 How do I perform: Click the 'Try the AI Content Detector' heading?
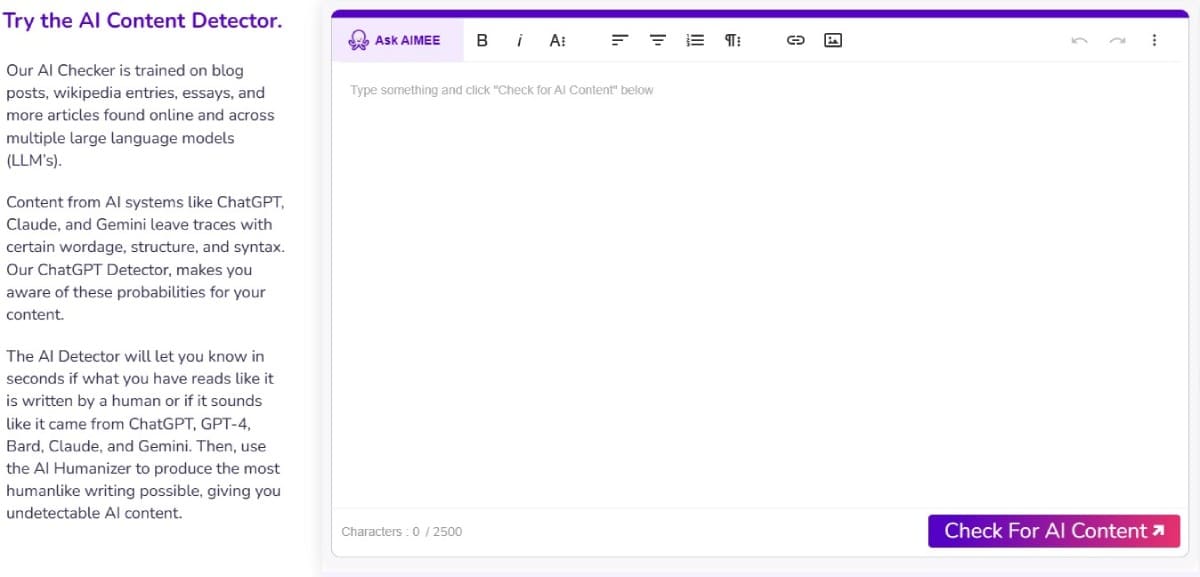point(143,21)
